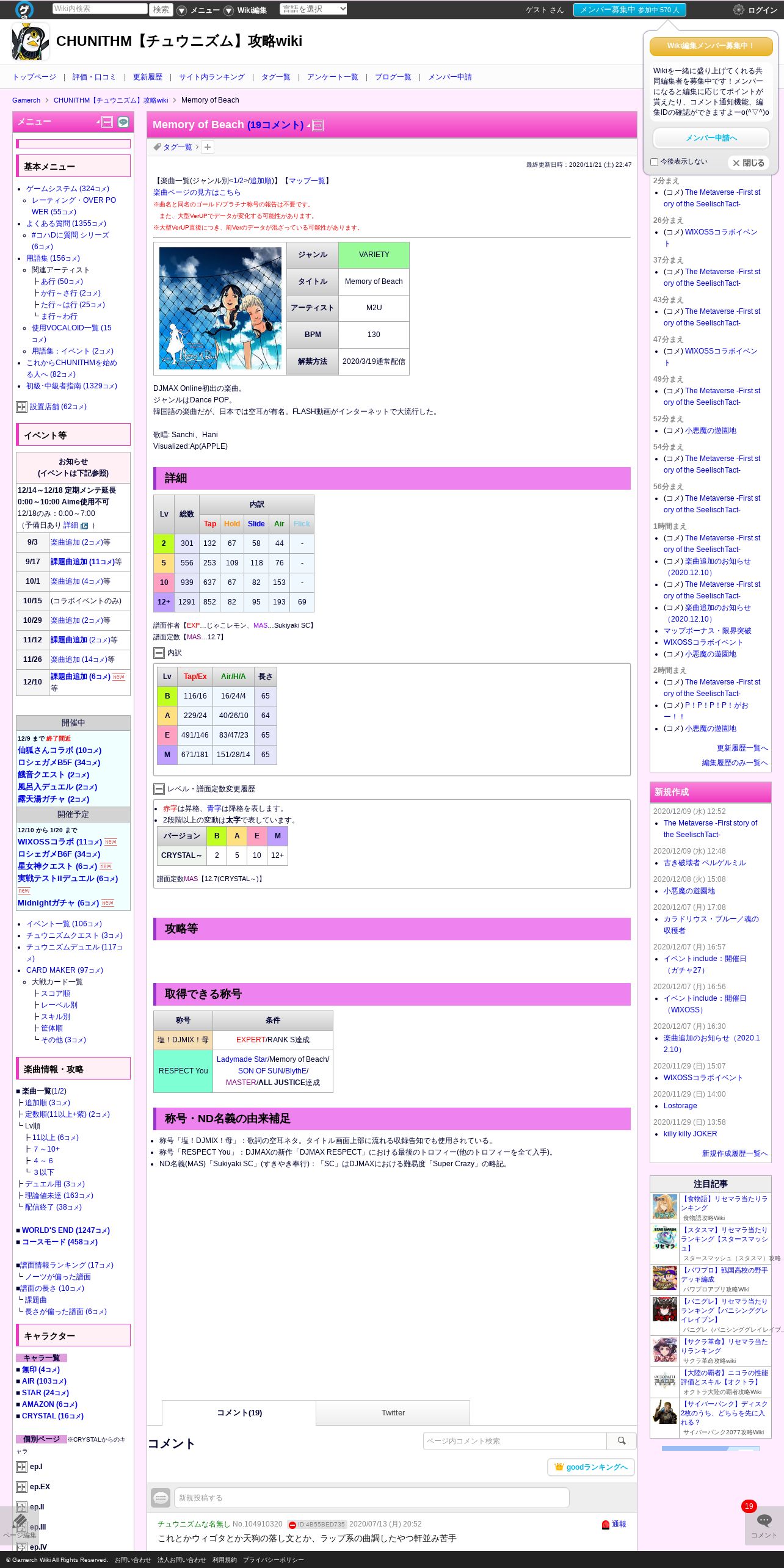The height and width of the screenshot is (1568, 784).
Task: Collapse the メニュー sidebar panel
Action: (107, 122)
